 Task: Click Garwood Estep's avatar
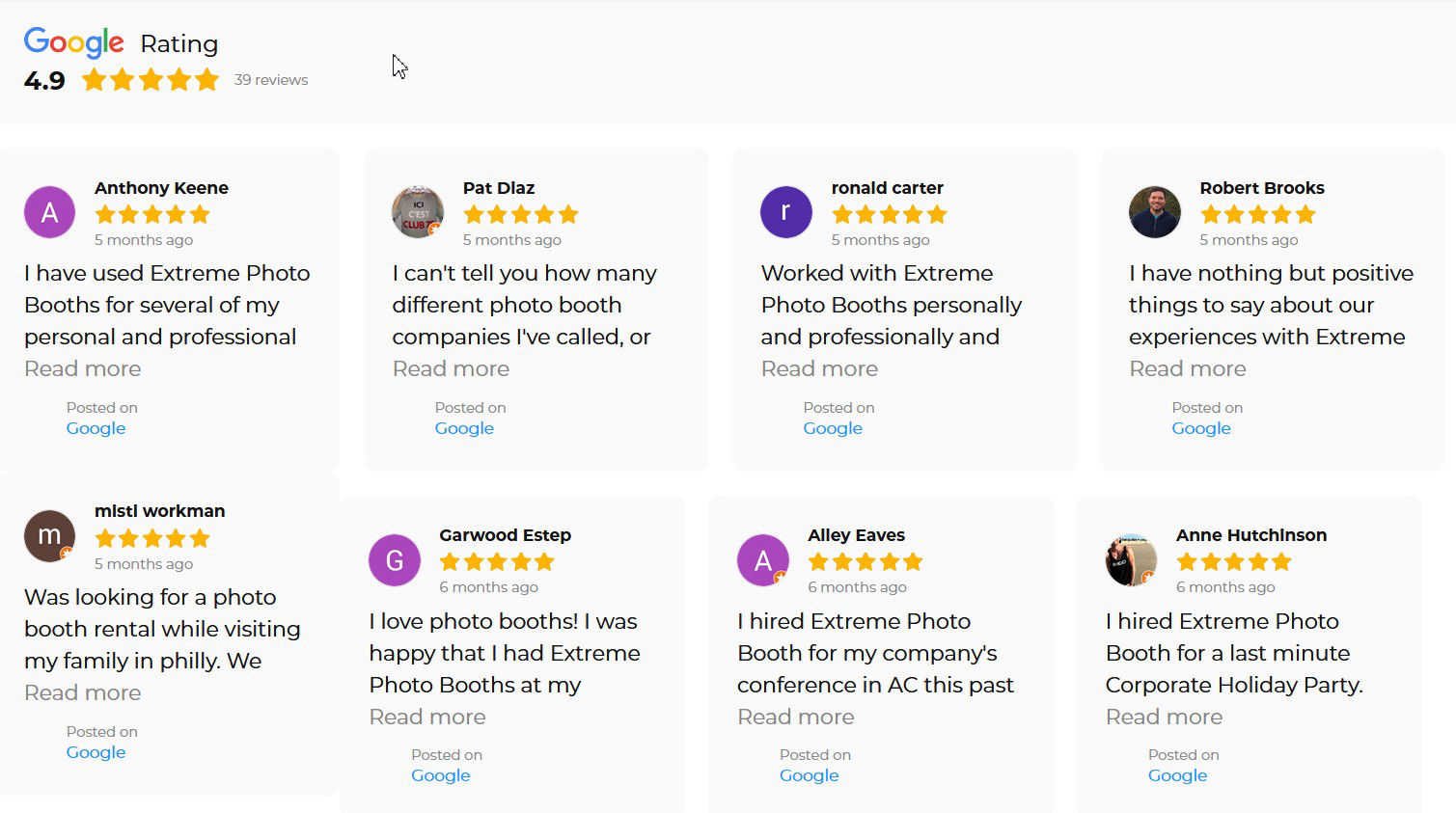[x=395, y=559]
